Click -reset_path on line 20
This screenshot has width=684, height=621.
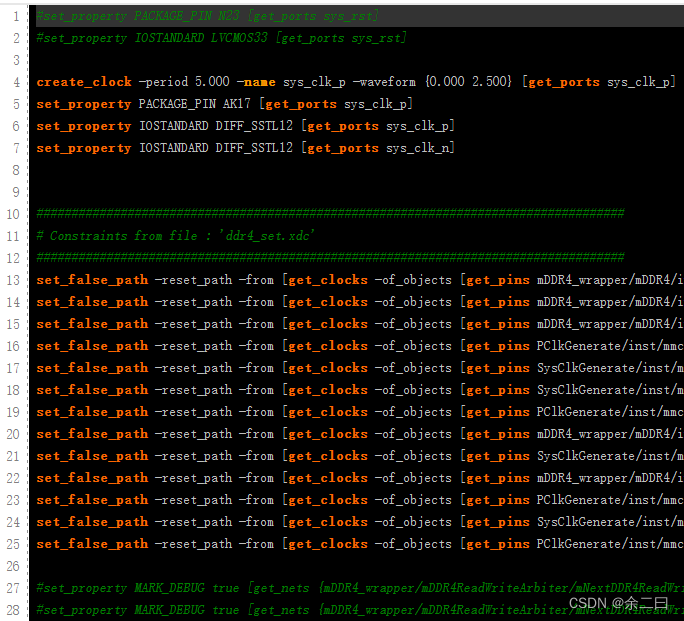coord(194,434)
